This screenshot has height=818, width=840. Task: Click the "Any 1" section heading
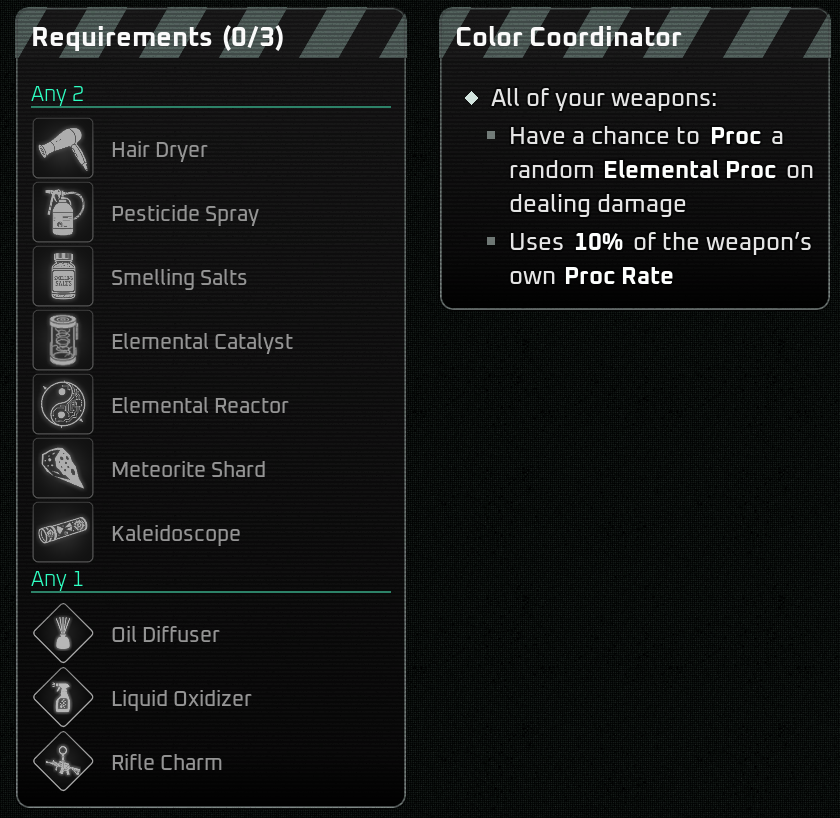point(57,579)
